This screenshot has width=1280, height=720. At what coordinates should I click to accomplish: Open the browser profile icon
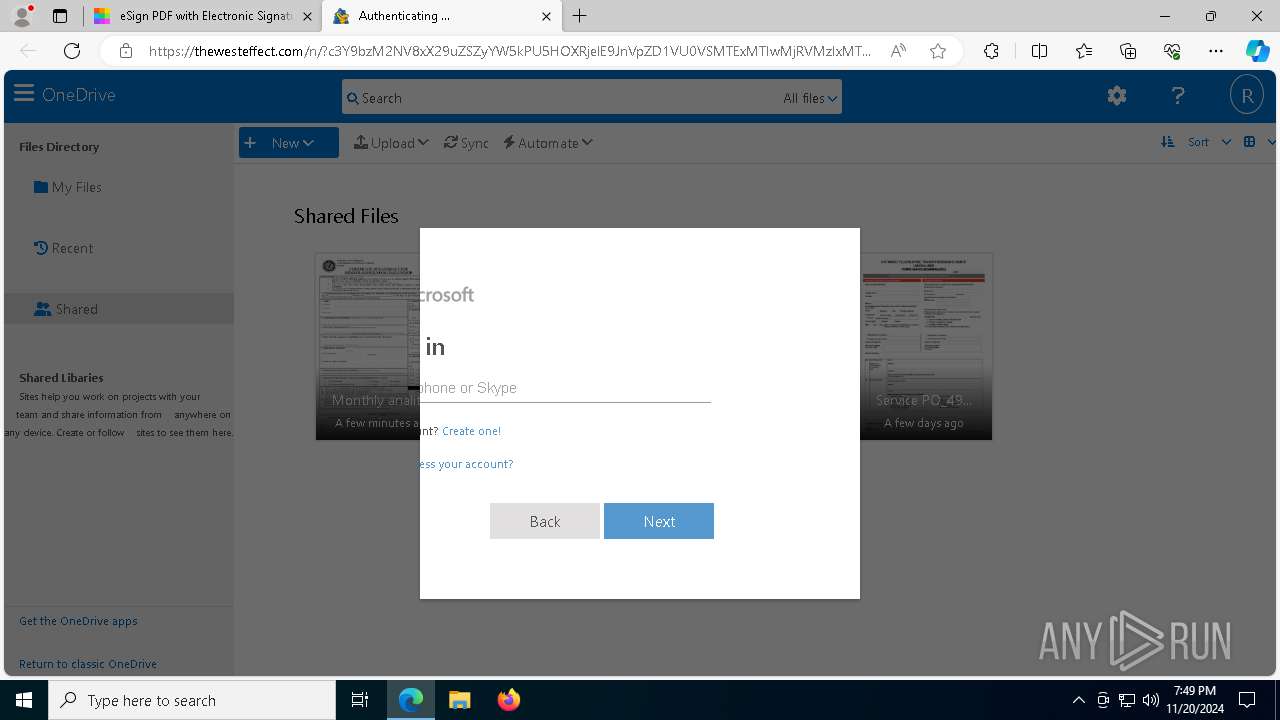tap(22, 16)
